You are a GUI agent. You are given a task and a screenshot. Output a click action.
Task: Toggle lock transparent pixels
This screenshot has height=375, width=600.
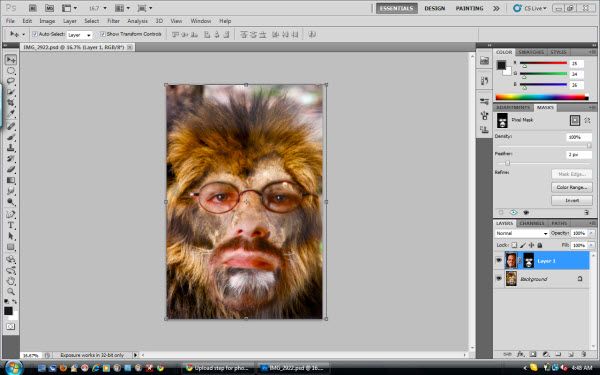click(x=514, y=245)
